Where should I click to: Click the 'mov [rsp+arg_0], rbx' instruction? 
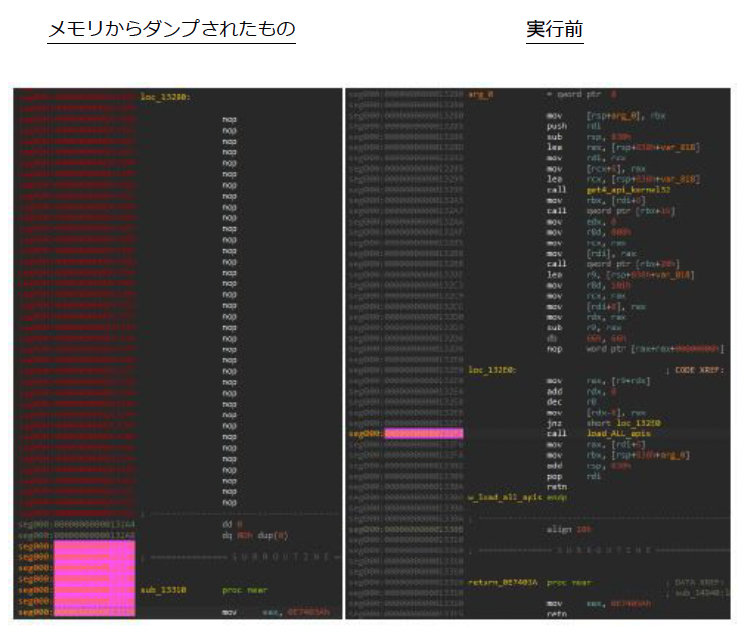[x=606, y=116]
